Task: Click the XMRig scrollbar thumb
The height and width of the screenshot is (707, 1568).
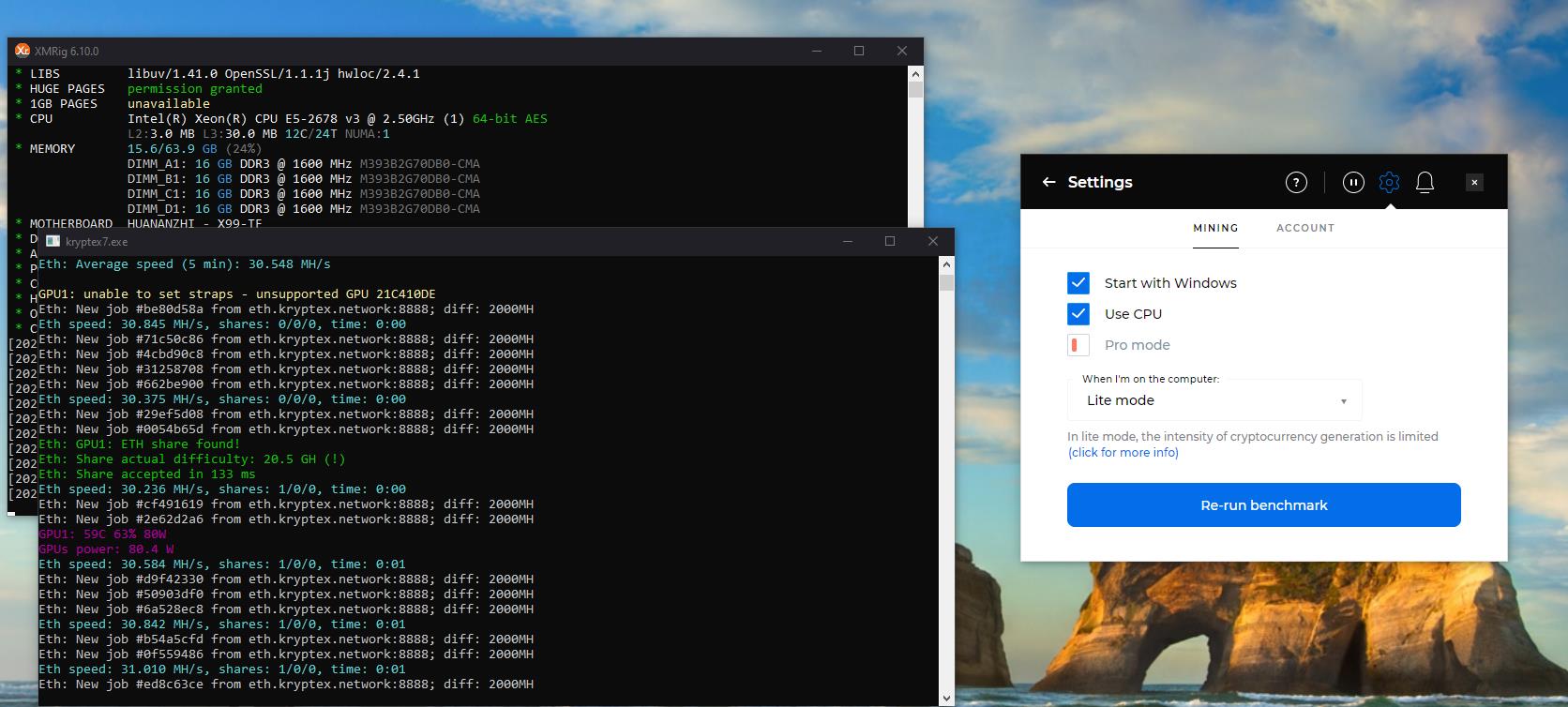Action: coord(915,90)
